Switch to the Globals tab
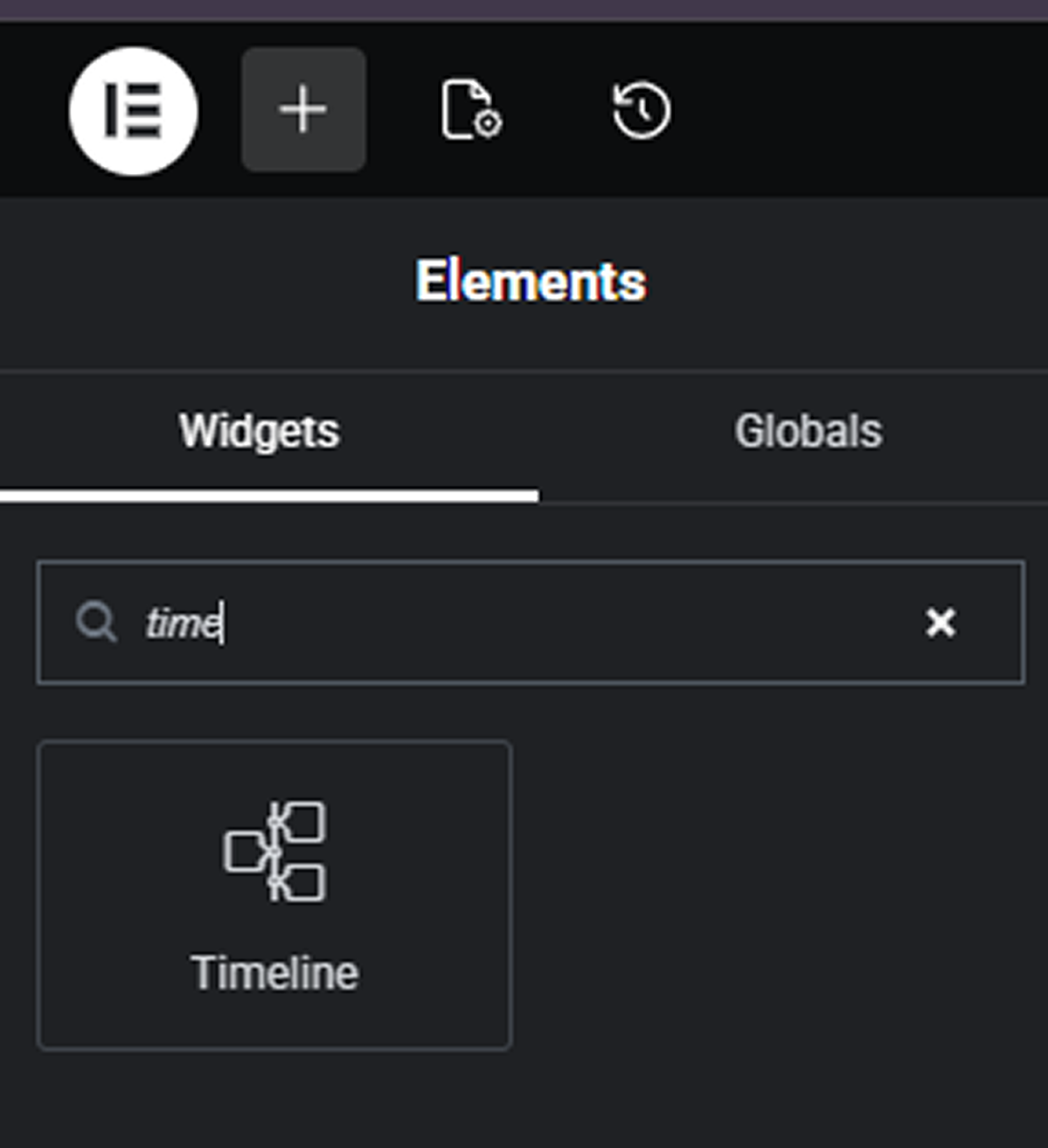 (809, 430)
